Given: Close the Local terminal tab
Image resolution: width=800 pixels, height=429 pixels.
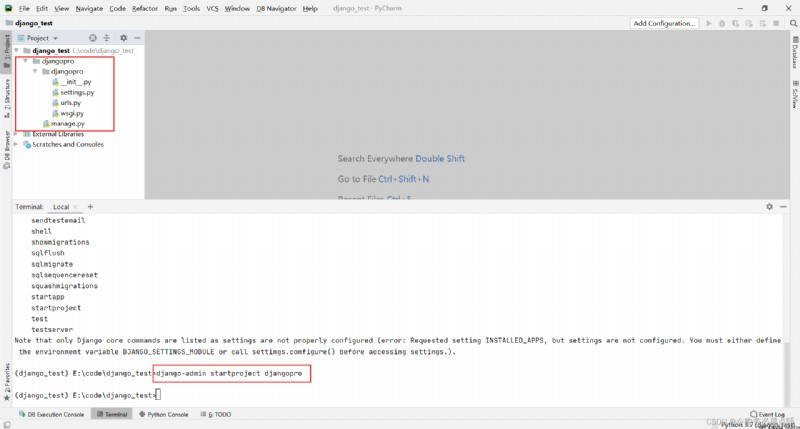Looking at the screenshot, I should [x=75, y=207].
